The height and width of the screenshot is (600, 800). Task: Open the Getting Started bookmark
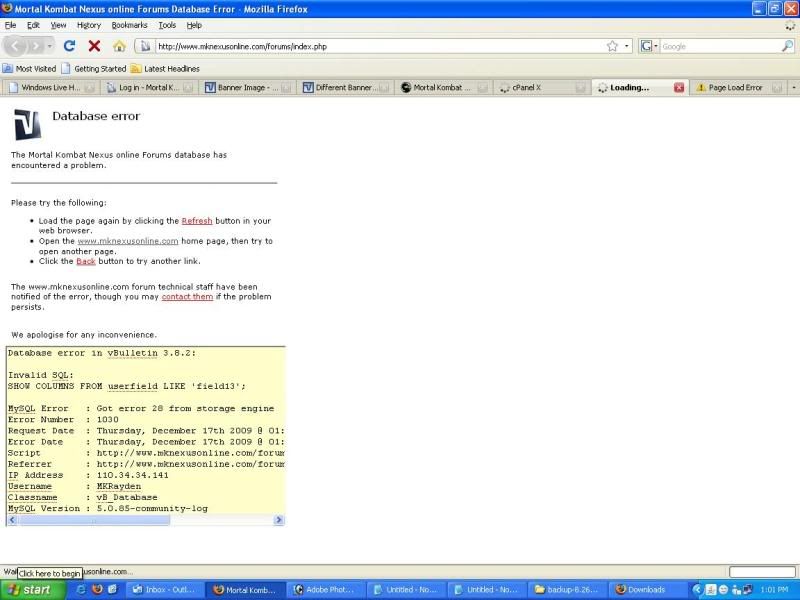point(94,68)
